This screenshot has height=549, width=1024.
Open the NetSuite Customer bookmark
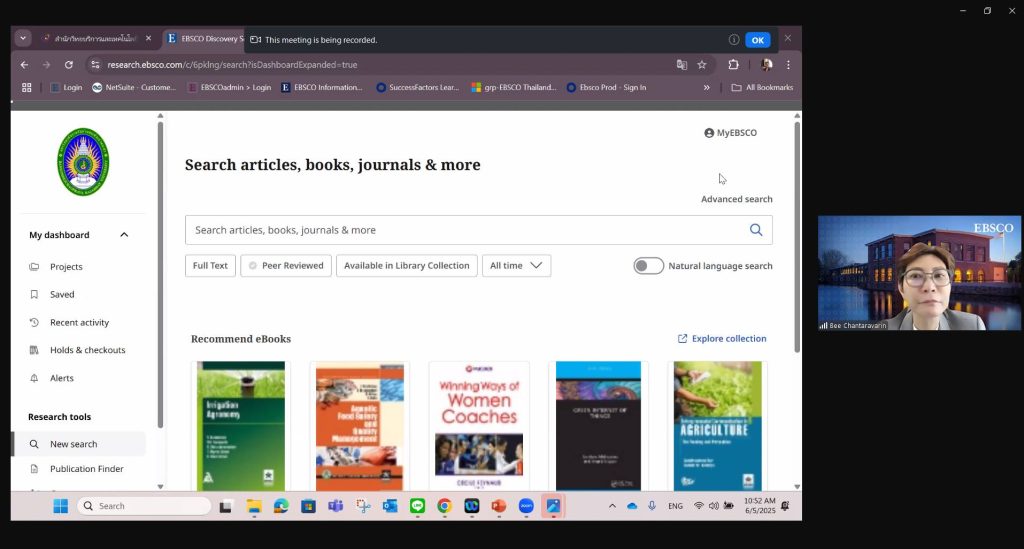coord(134,87)
